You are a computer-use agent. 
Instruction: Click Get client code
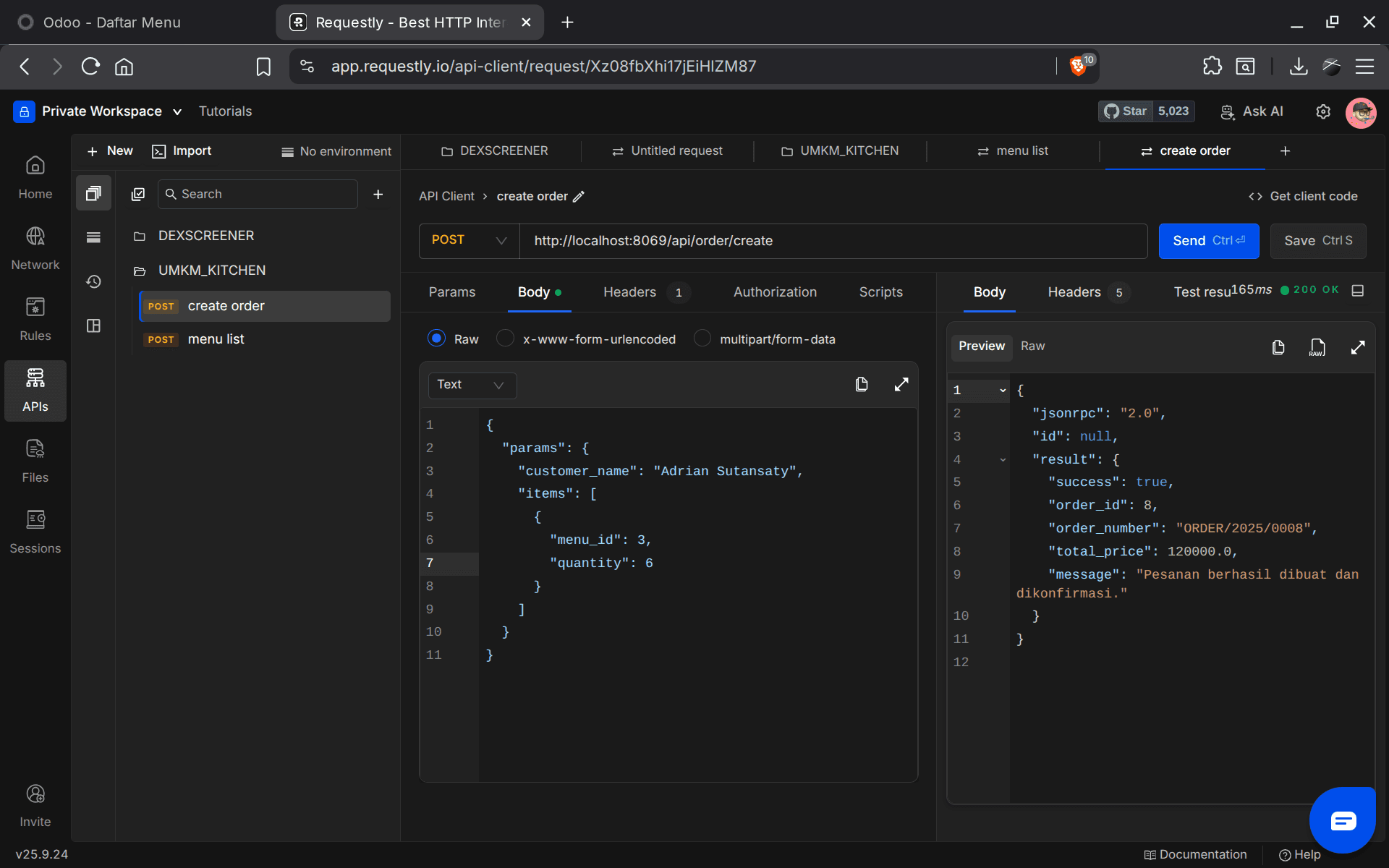(x=1303, y=196)
